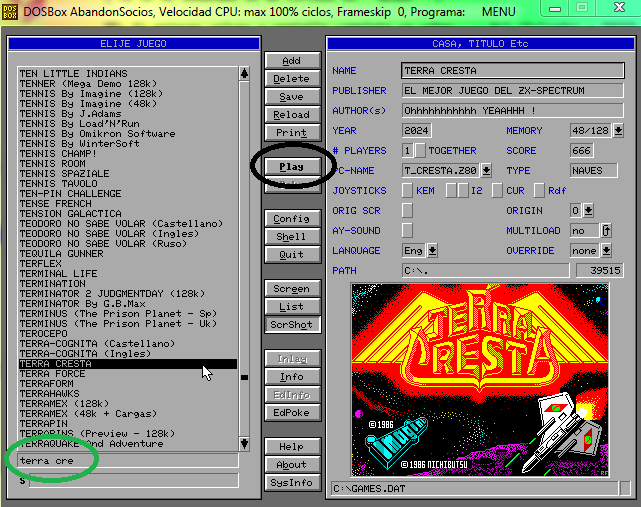Click the game list scroll up arrow
641x507 pixels.
pos(244,74)
